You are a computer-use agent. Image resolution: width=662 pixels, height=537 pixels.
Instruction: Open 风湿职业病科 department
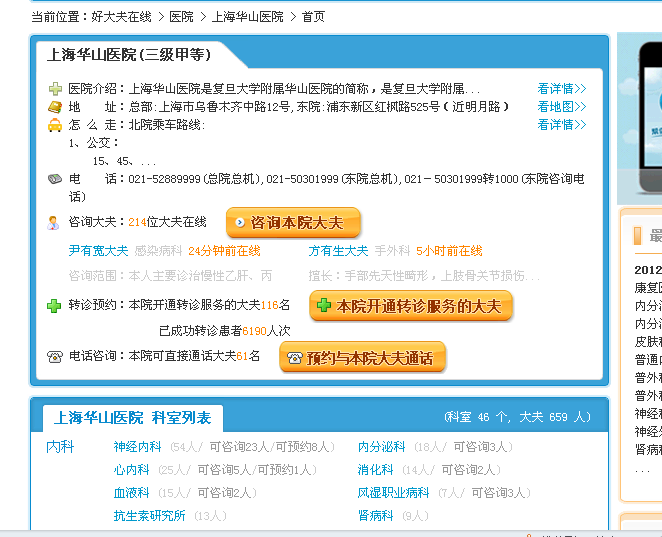(393, 493)
